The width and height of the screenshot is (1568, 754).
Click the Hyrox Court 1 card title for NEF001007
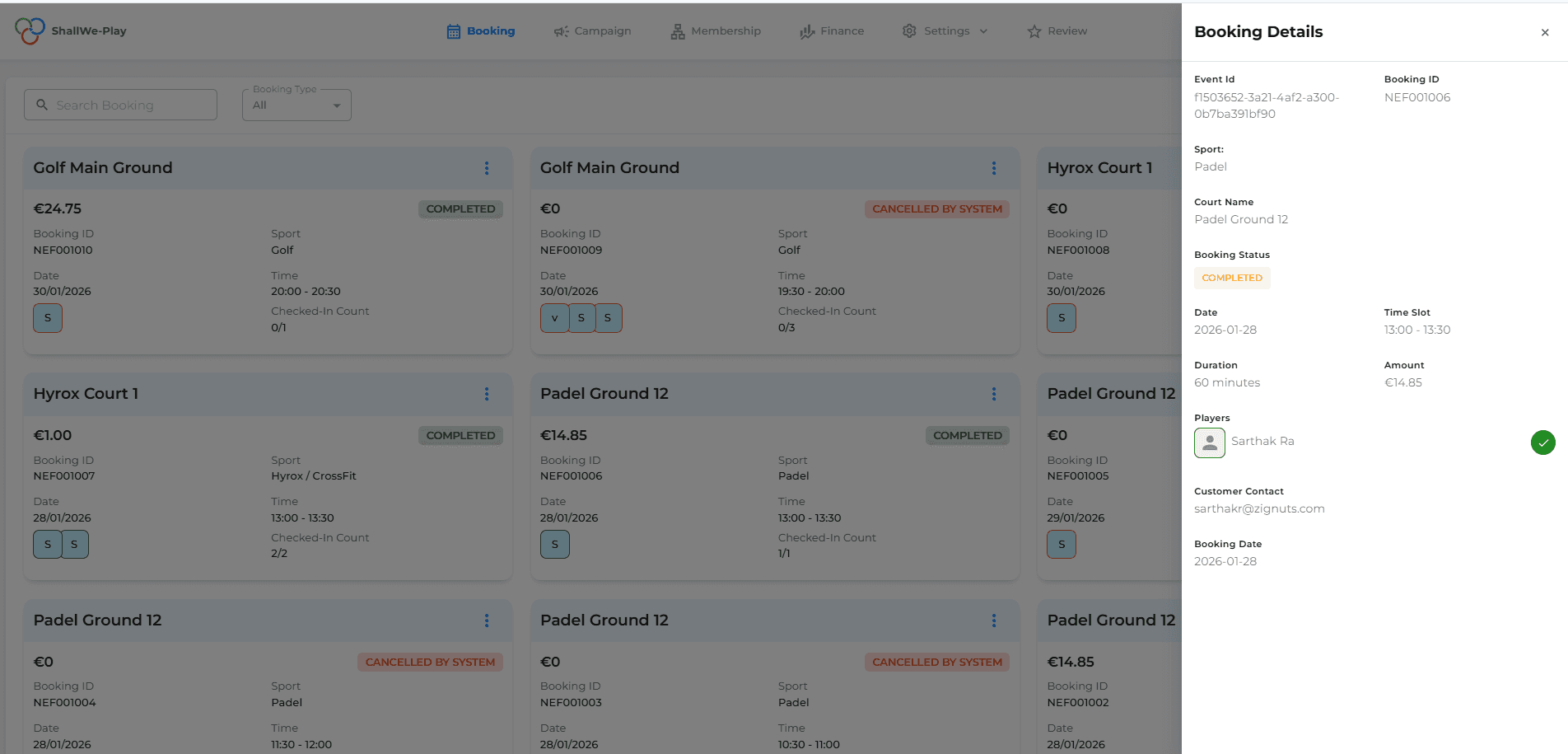(86, 394)
